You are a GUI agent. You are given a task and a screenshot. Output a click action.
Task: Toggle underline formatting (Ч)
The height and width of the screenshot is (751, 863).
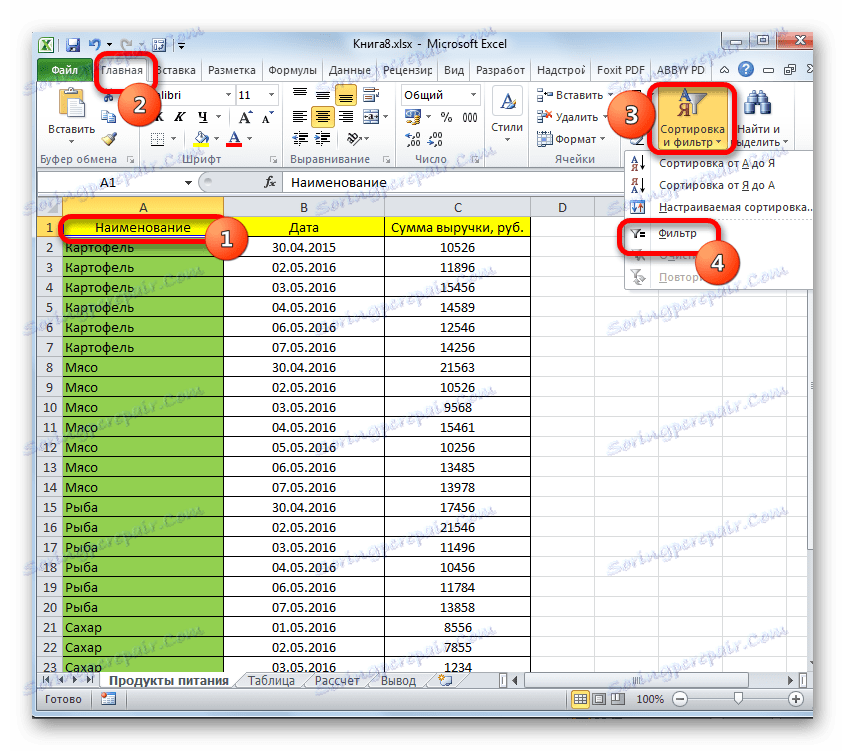pos(203,117)
